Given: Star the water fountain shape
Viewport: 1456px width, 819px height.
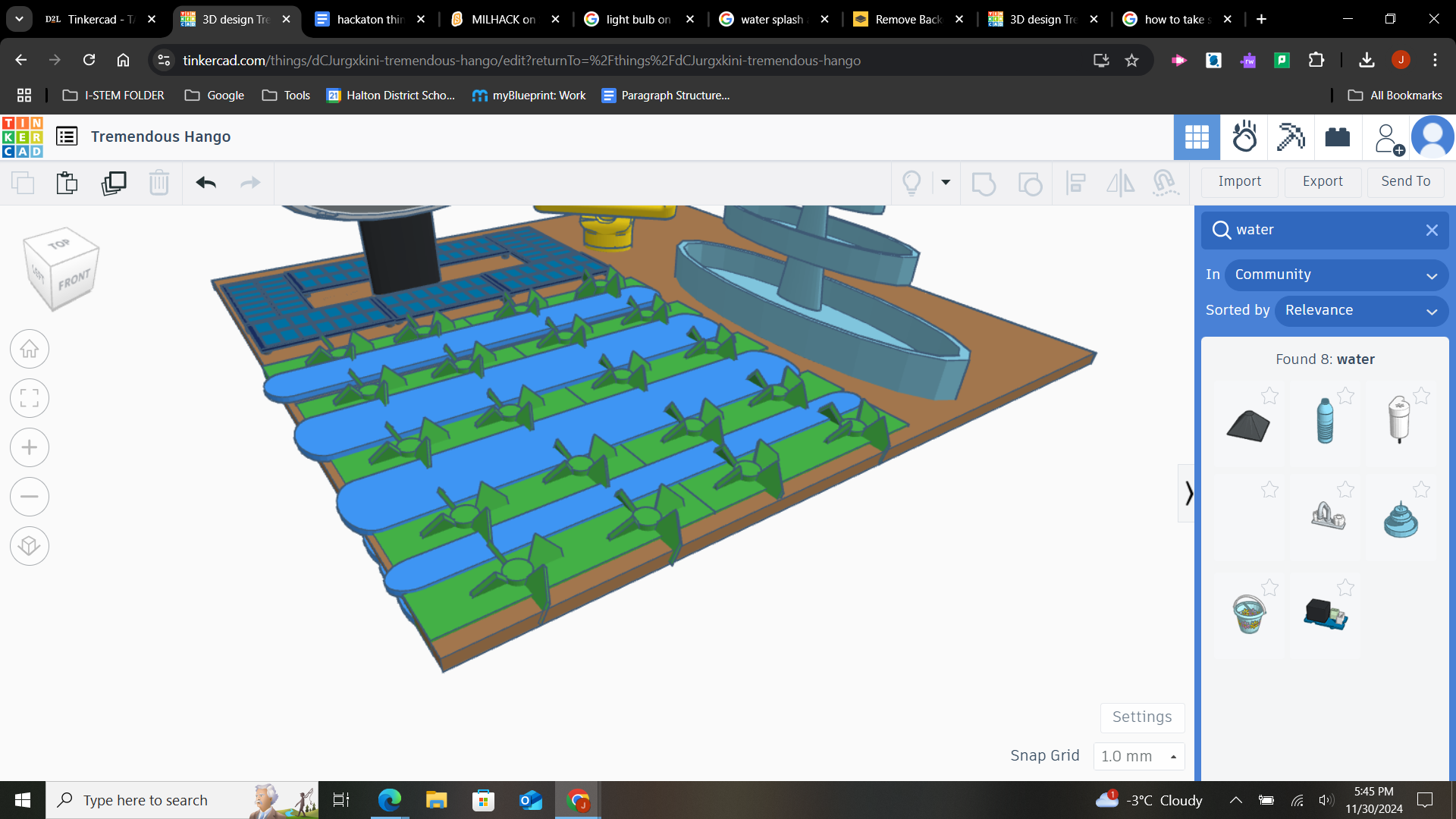Looking at the screenshot, I should 1421,490.
